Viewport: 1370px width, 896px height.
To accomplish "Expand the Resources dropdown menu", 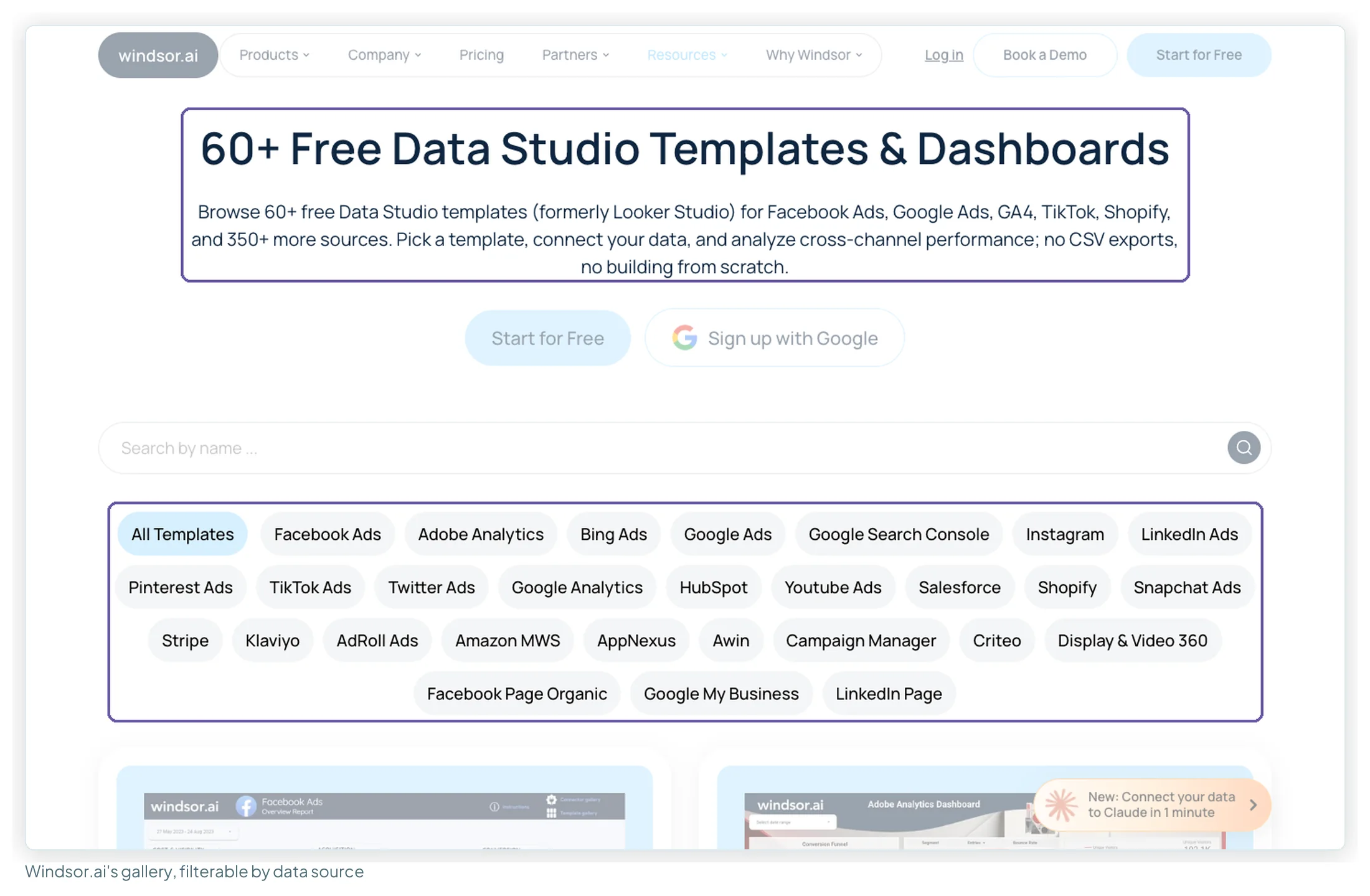I will [687, 55].
